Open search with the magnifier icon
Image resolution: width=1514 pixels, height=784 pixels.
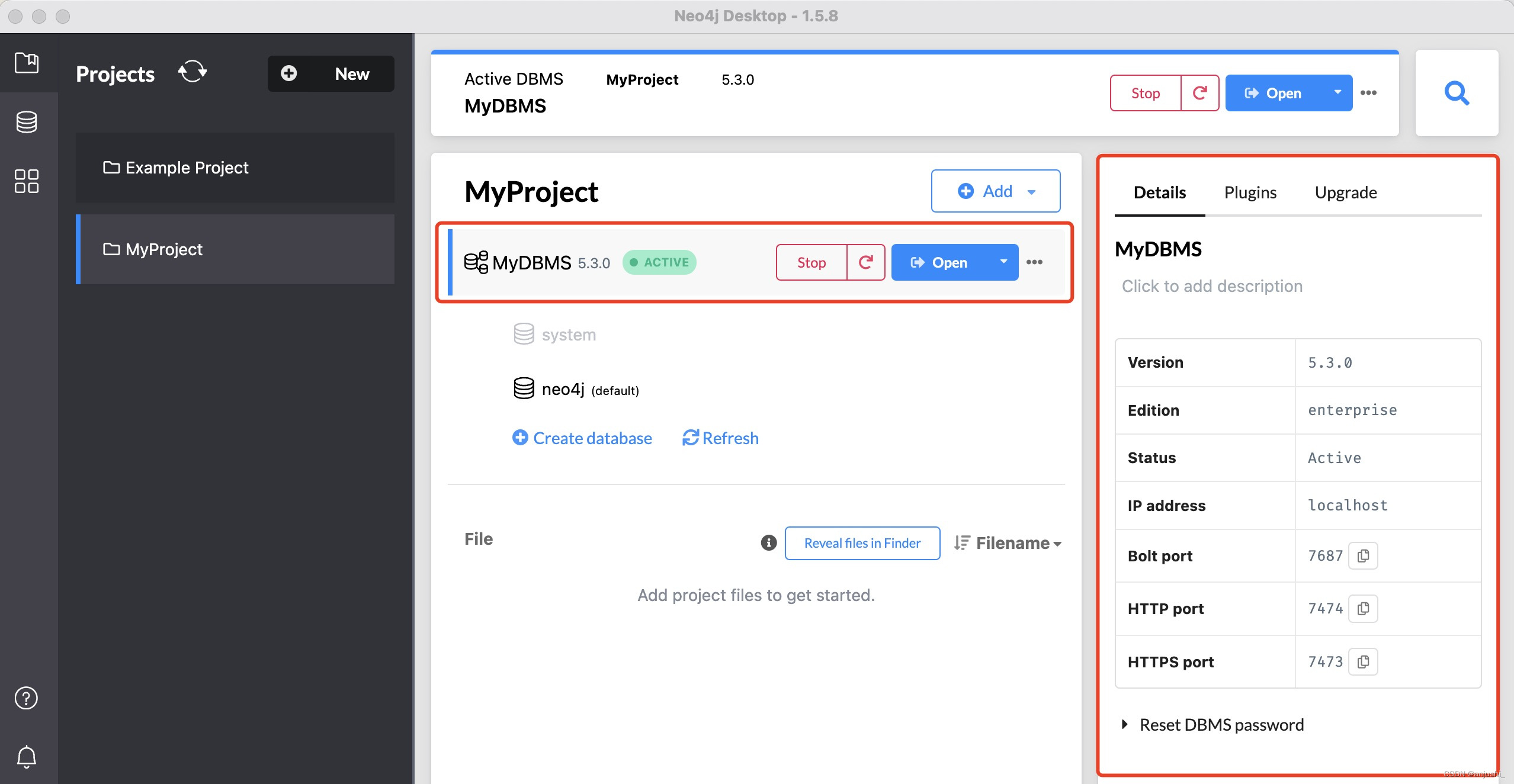point(1457,93)
